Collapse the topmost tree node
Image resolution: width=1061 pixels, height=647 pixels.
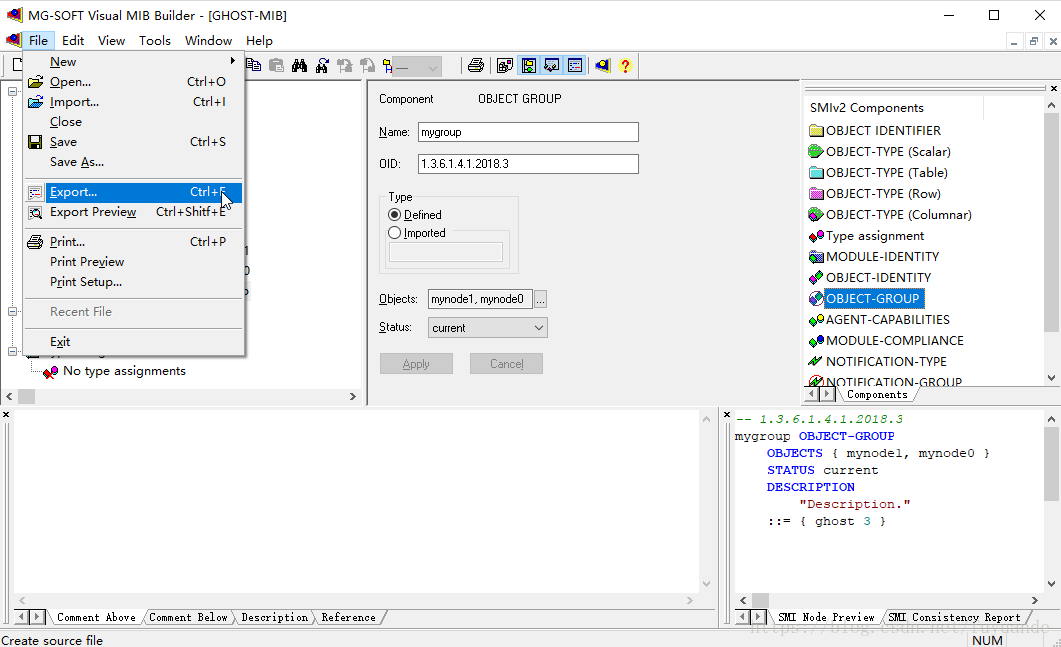[12, 91]
